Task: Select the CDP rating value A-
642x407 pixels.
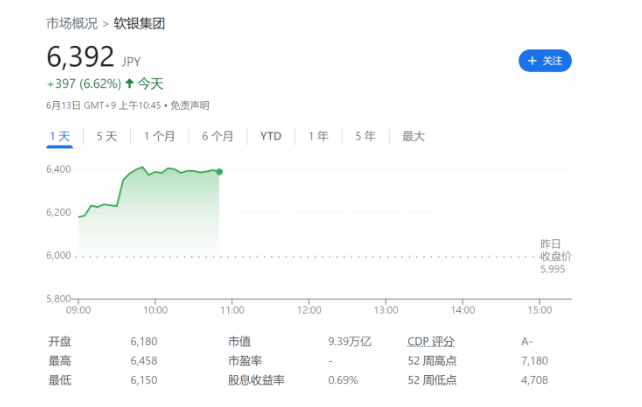Action: (527, 341)
